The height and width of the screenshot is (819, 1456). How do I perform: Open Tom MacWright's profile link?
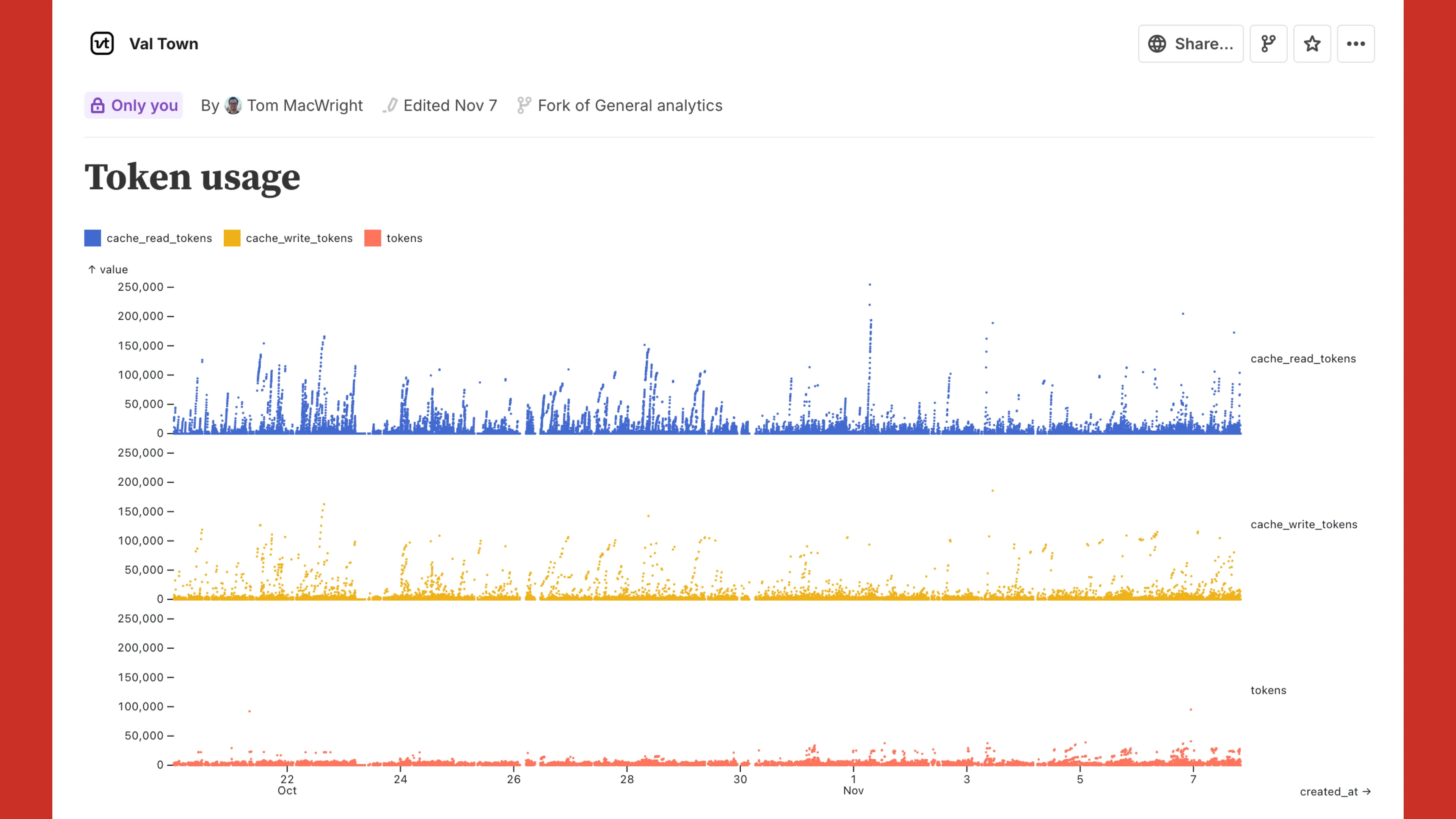point(305,105)
